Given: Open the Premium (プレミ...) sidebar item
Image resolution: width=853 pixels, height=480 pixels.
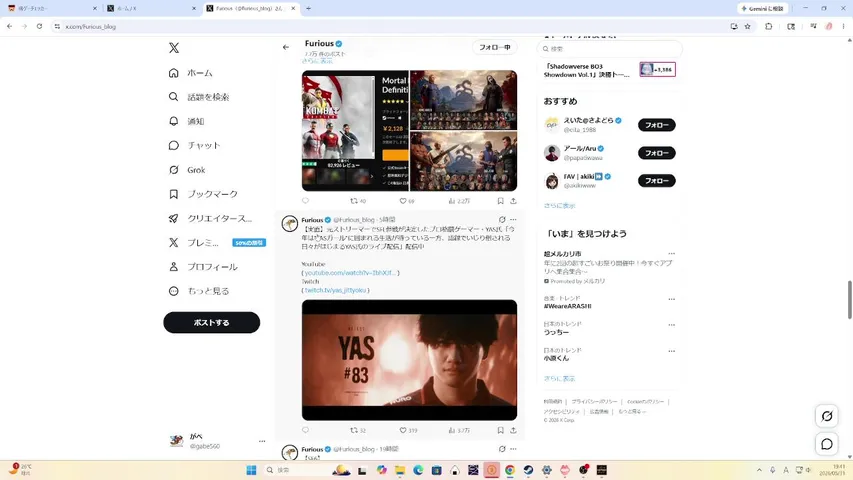Looking at the screenshot, I should click(217, 243).
